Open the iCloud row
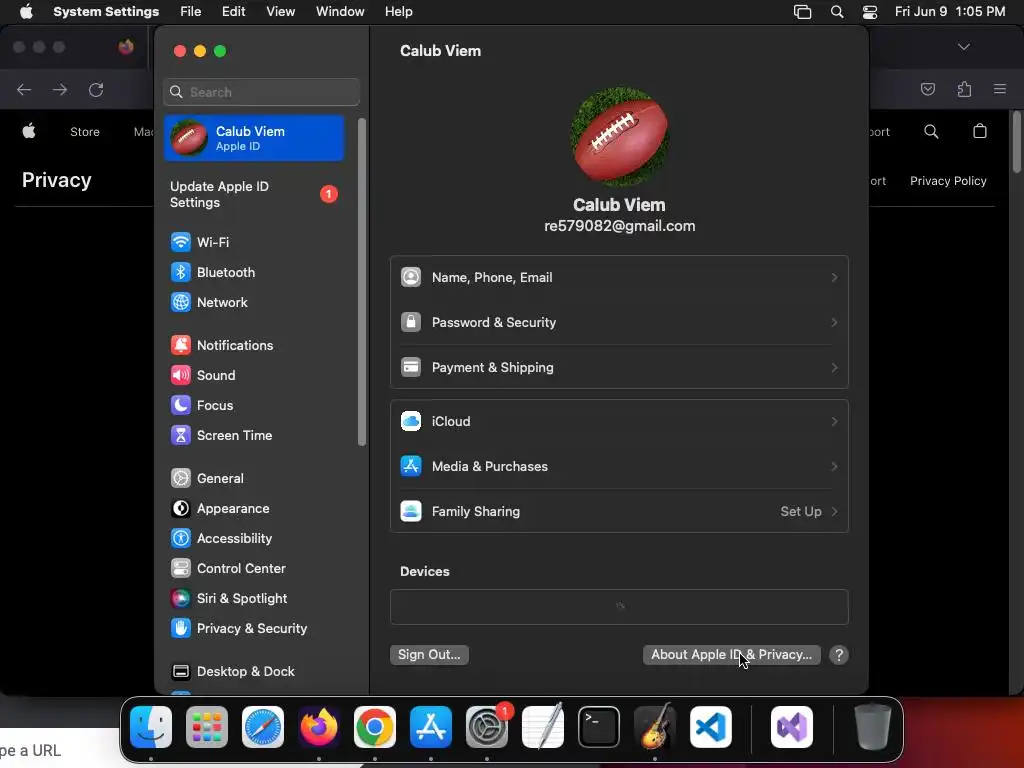 click(x=619, y=422)
